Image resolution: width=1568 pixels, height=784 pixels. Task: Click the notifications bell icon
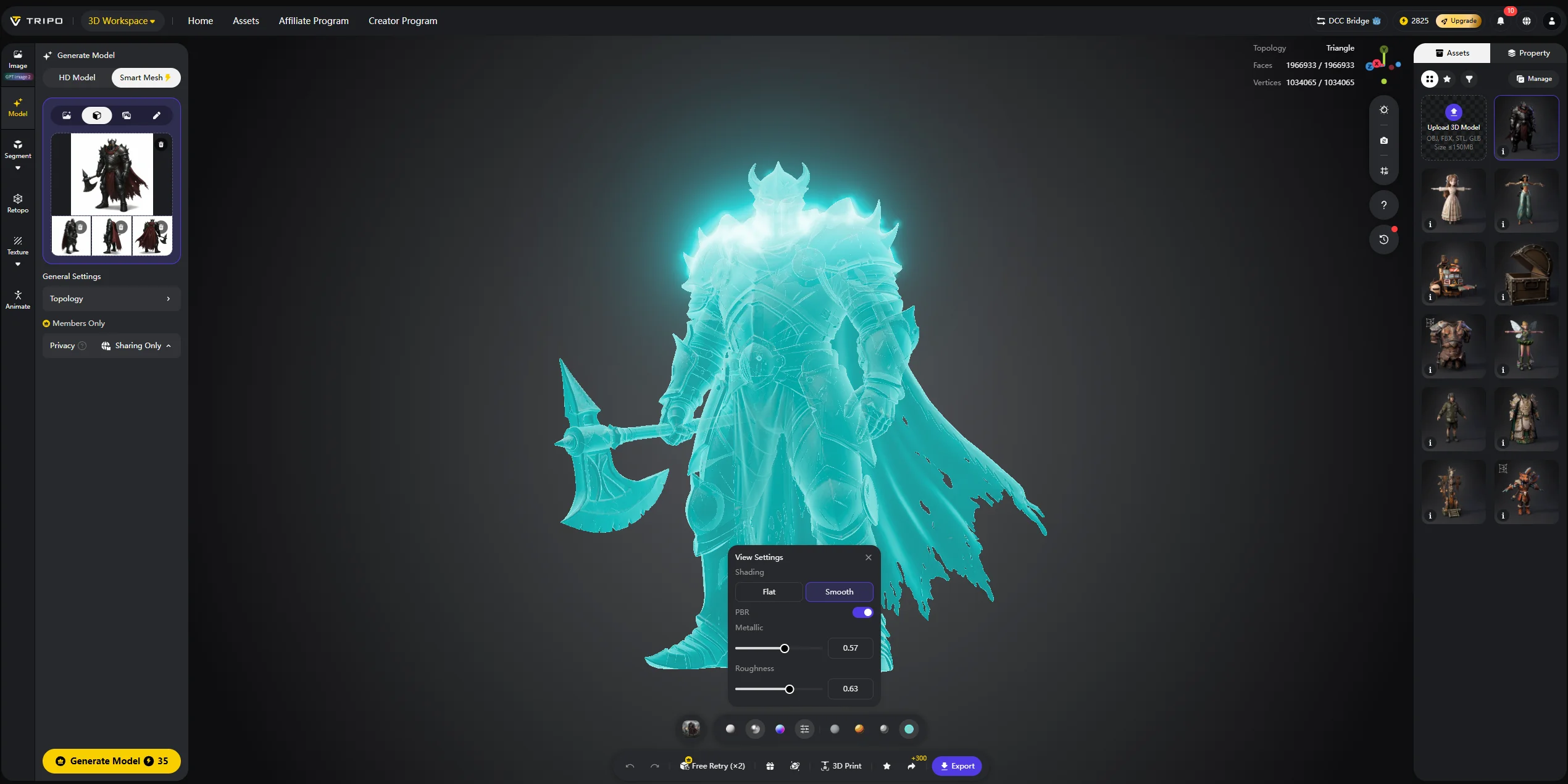pyautogui.click(x=1501, y=21)
